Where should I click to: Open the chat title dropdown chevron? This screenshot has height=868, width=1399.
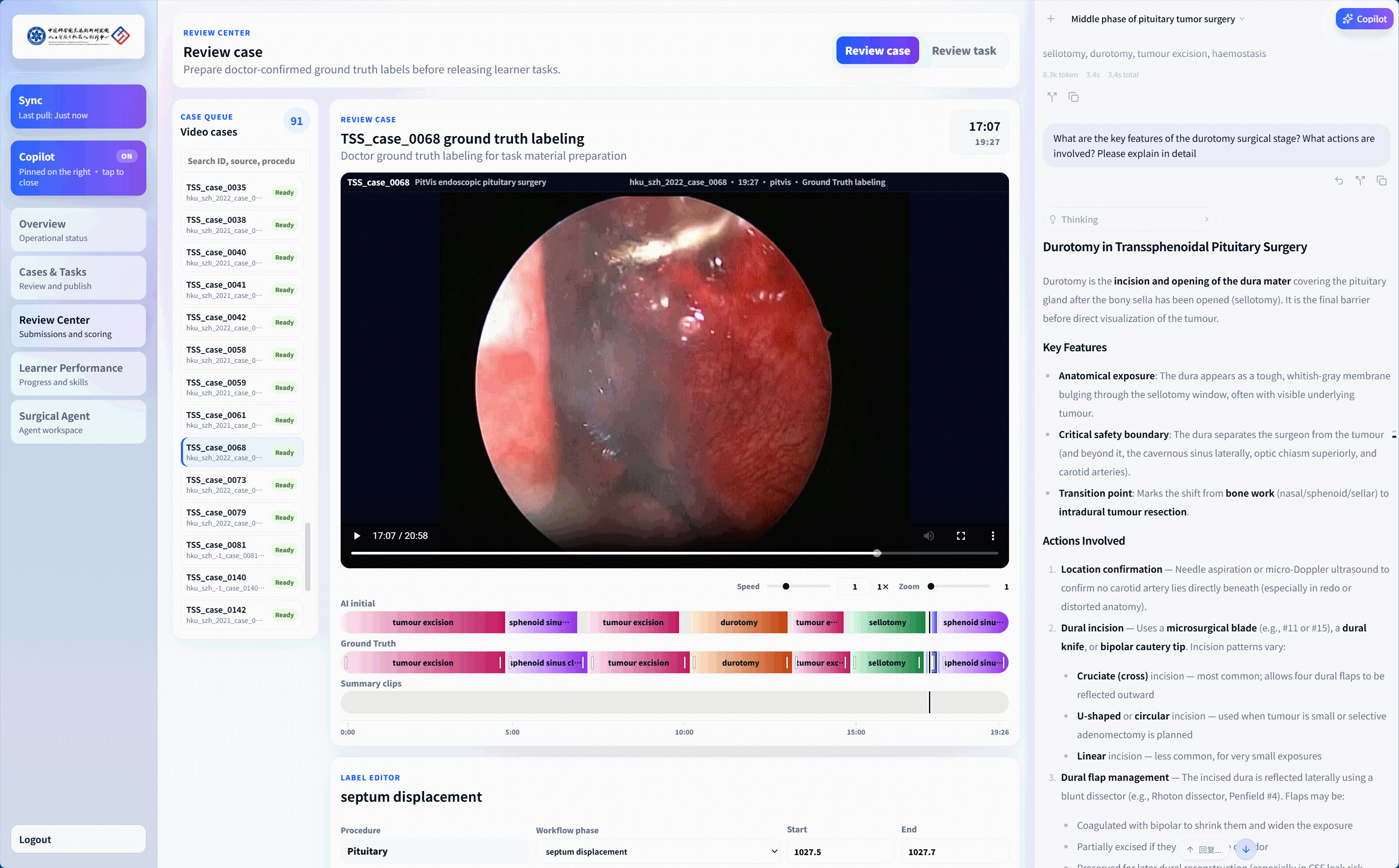pos(1242,19)
